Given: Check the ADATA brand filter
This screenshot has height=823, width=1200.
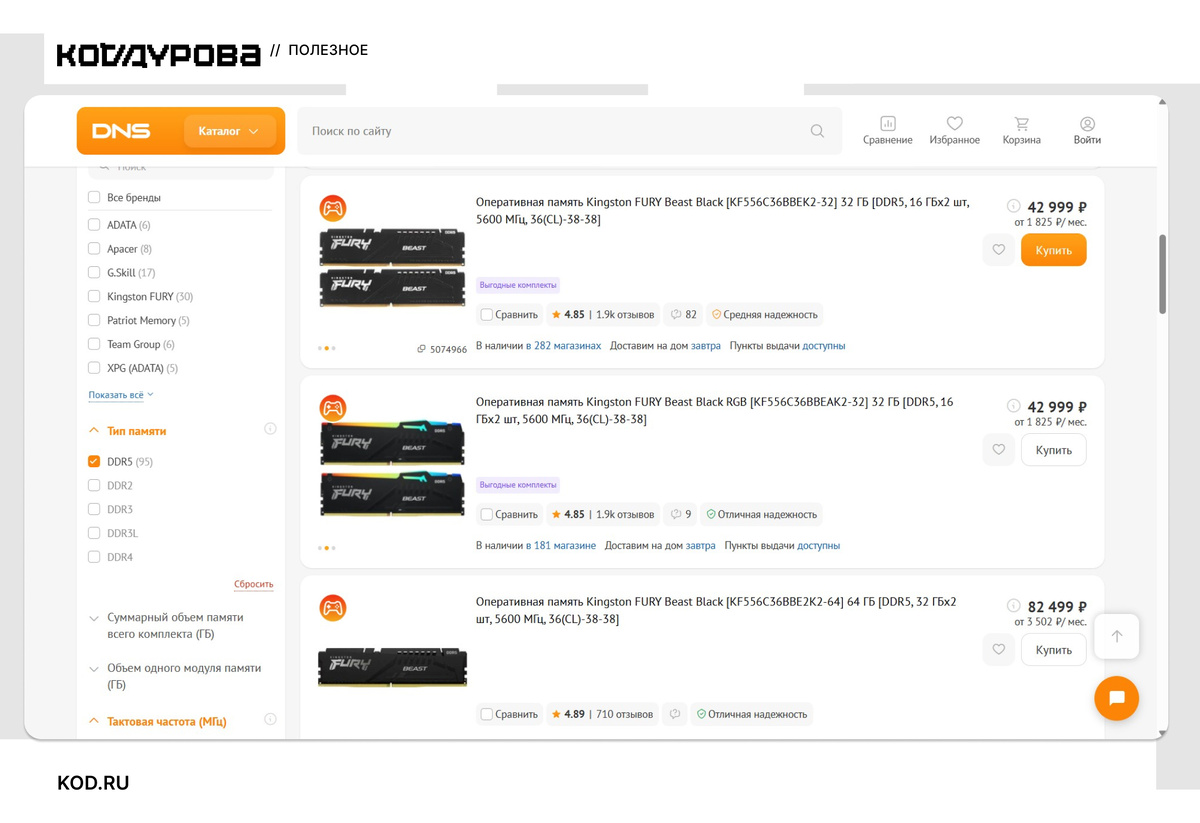Looking at the screenshot, I should (94, 225).
